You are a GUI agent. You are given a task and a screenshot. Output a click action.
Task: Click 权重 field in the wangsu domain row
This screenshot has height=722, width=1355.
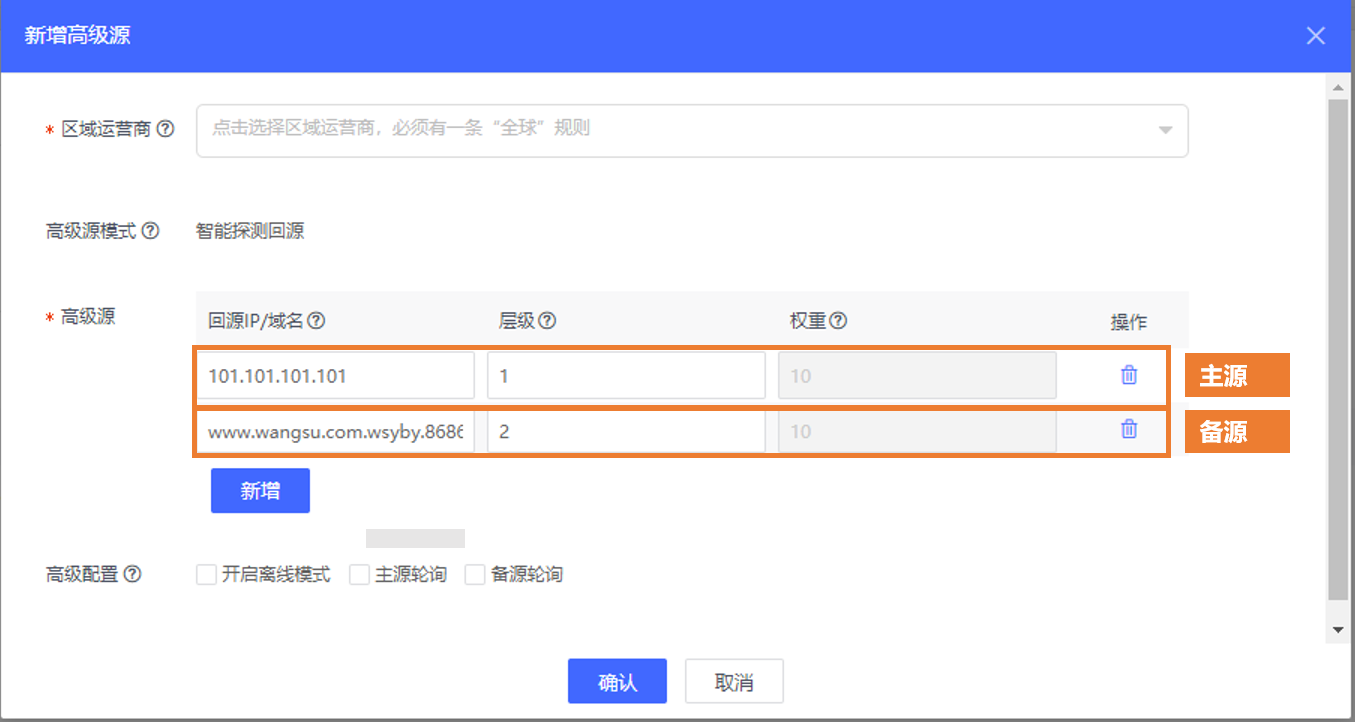[917, 432]
